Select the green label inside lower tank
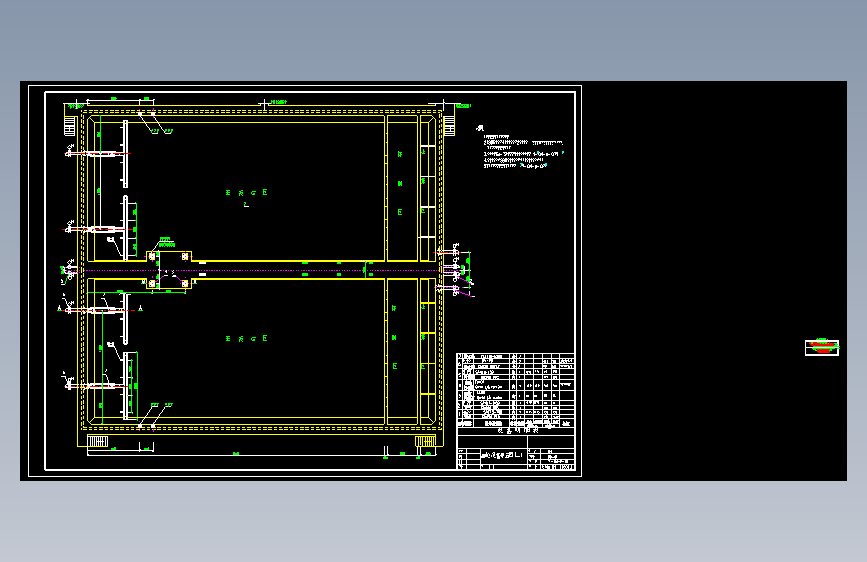The image size is (867, 562). point(247,339)
